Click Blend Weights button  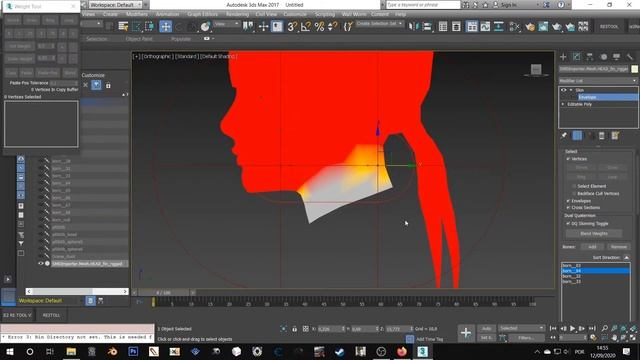(x=594, y=234)
